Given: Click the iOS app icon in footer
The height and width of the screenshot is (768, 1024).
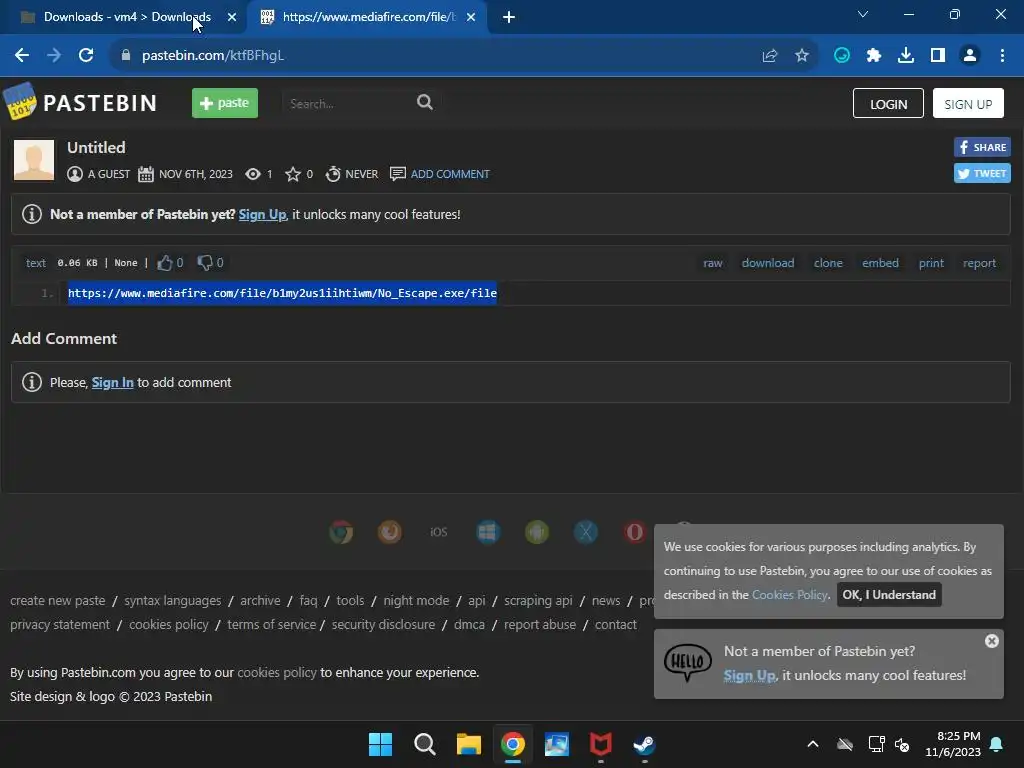Looking at the screenshot, I should tap(439, 532).
